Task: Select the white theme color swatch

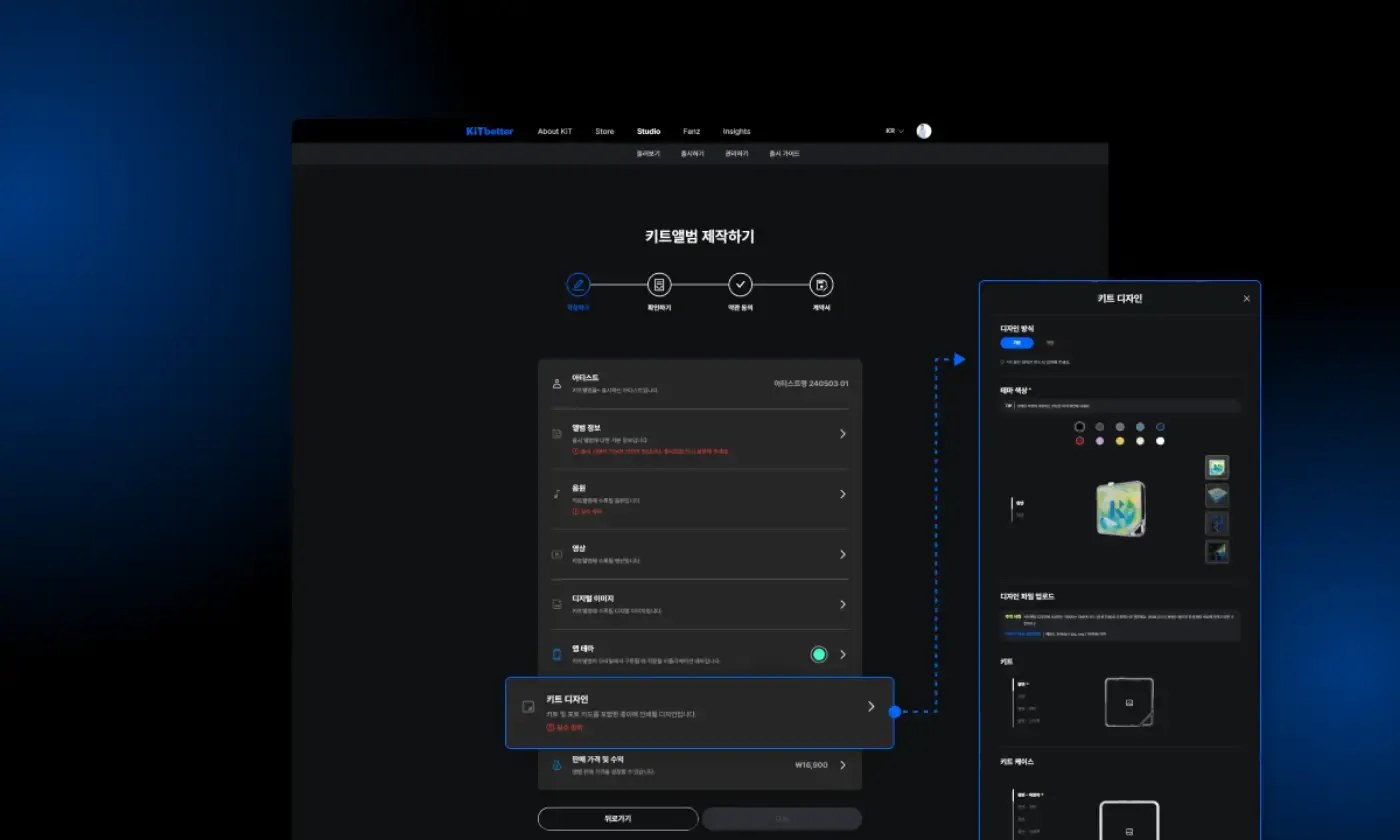Action: click(x=1160, y=441)
